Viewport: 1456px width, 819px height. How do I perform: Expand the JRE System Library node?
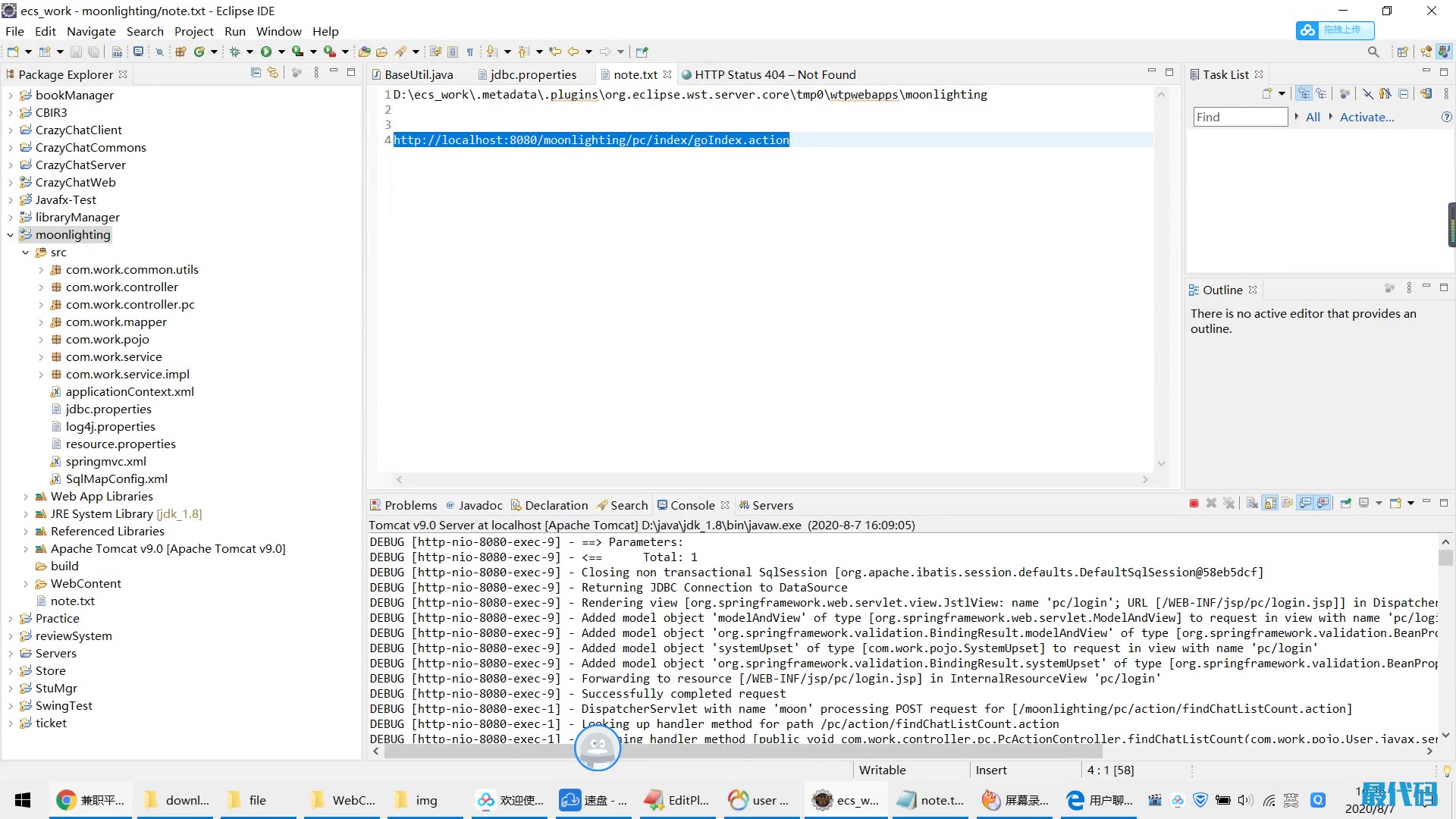[26, 514]
